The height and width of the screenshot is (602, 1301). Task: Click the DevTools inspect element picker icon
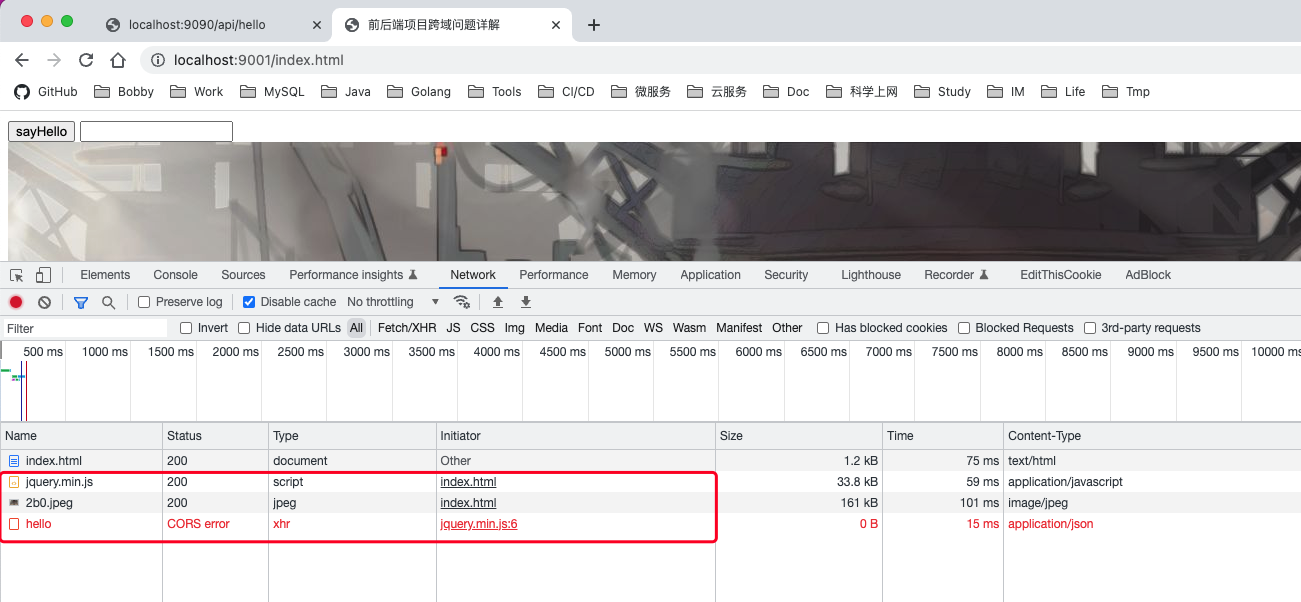(x=17, y=275)
